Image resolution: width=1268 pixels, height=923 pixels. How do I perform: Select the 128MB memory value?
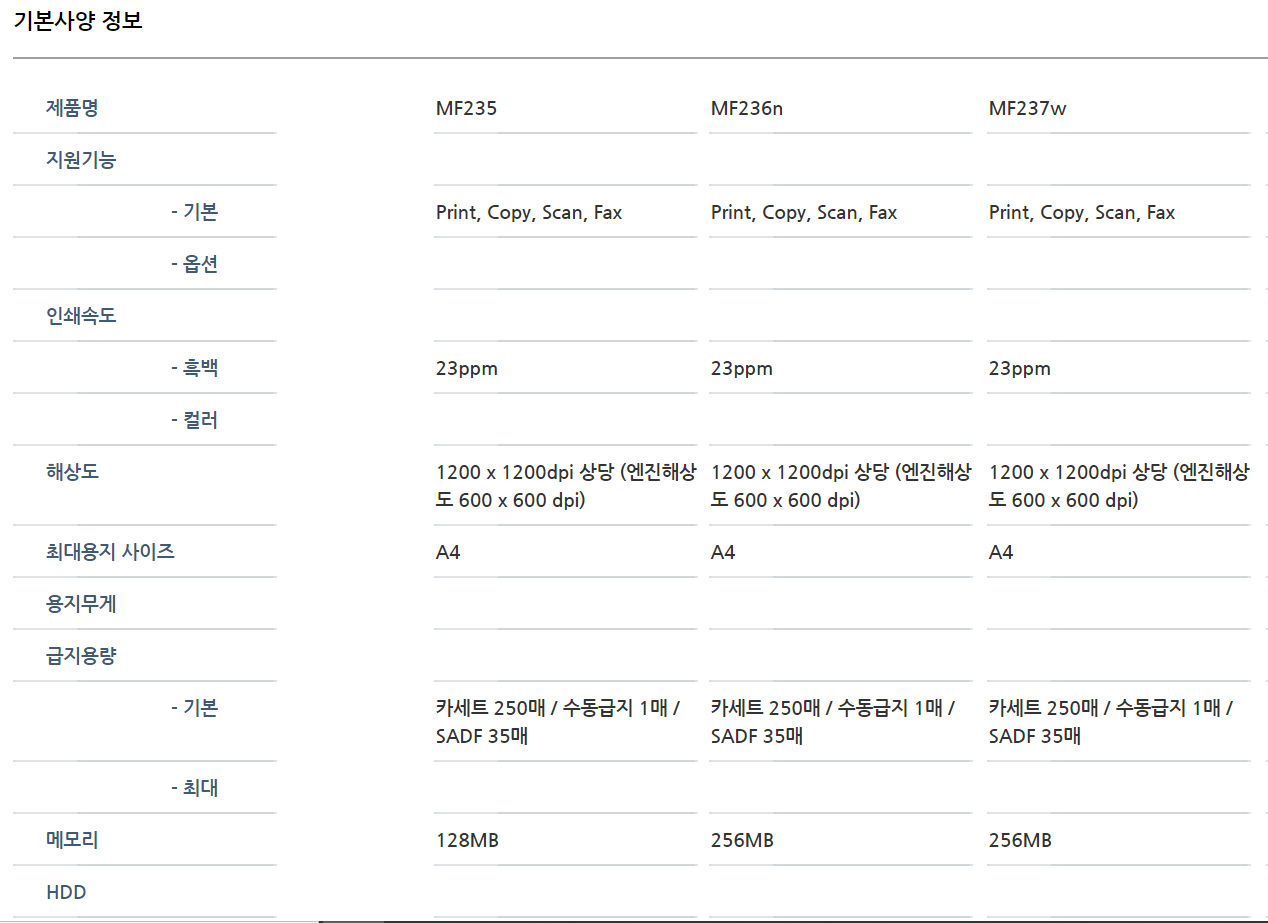[x=467, y=840]
